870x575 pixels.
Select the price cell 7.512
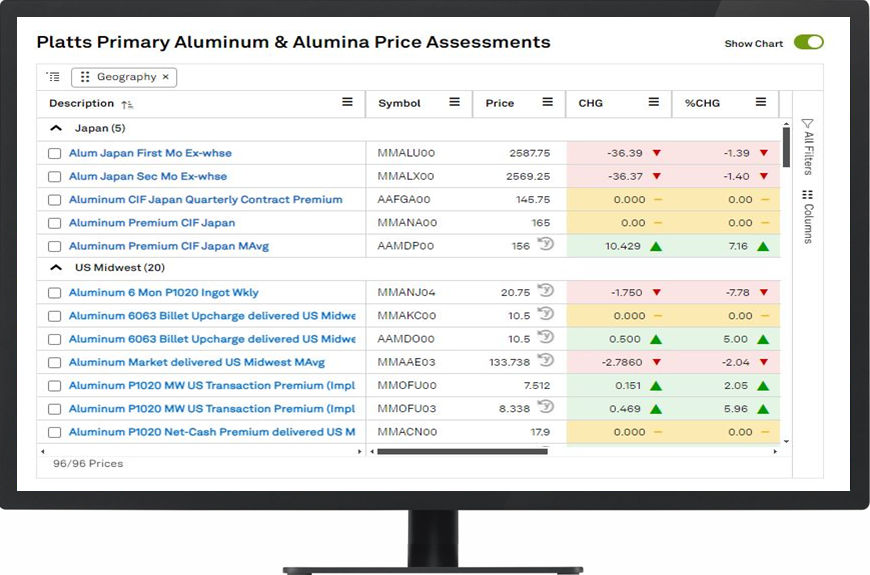tap(537, 386)
